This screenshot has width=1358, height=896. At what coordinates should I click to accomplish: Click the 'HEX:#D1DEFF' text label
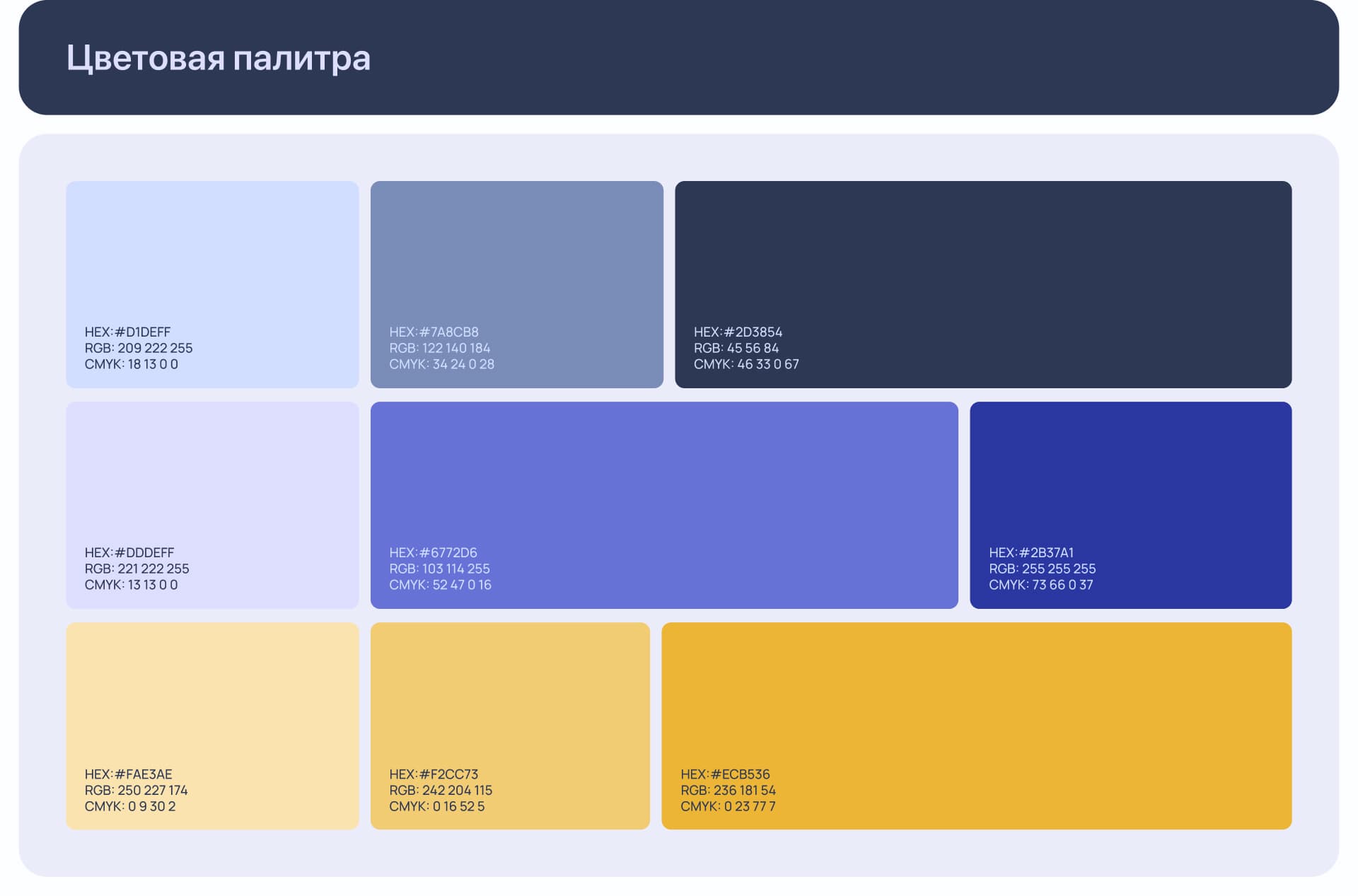click(127, 332)
